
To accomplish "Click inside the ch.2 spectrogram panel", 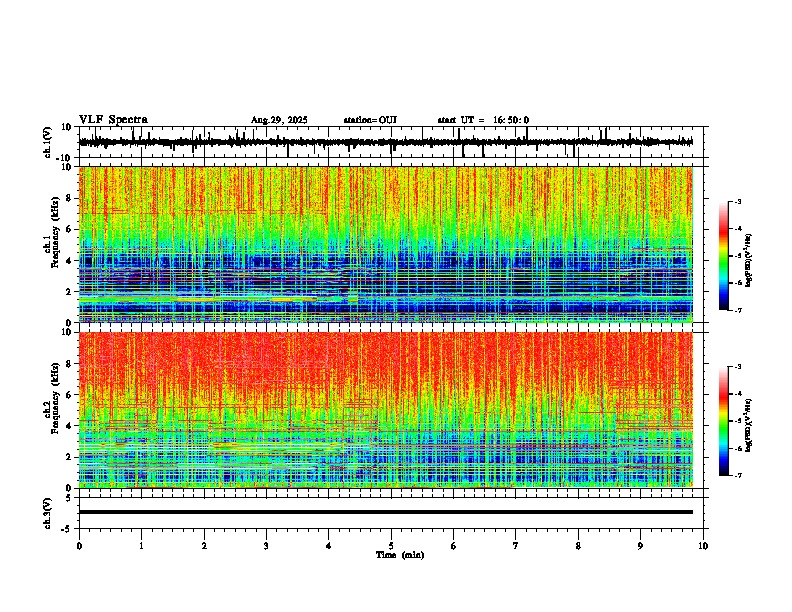I will coord(386,410).
